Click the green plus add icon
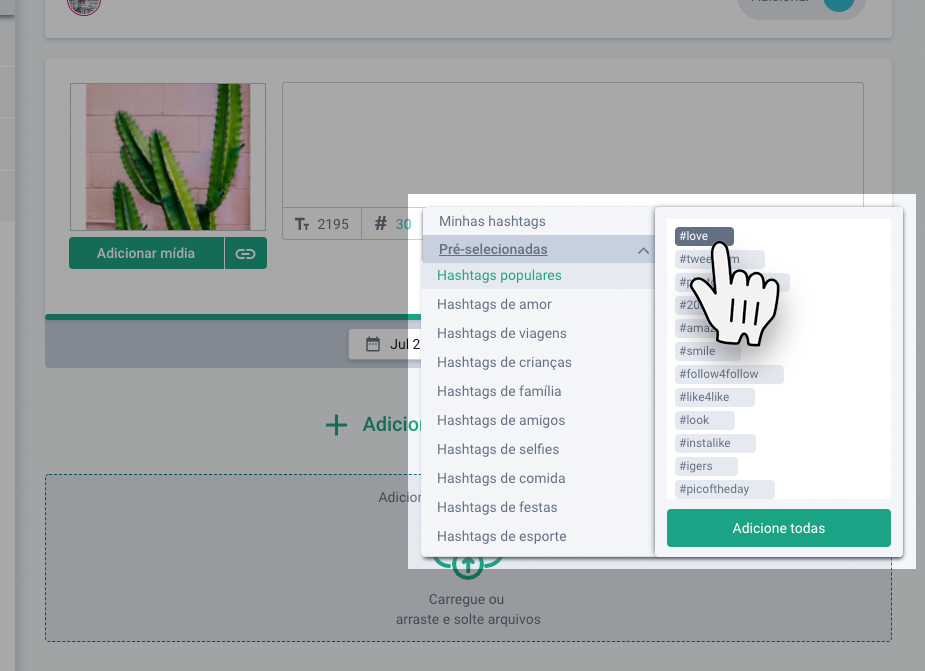925x671 pixels. click(336, 425)
